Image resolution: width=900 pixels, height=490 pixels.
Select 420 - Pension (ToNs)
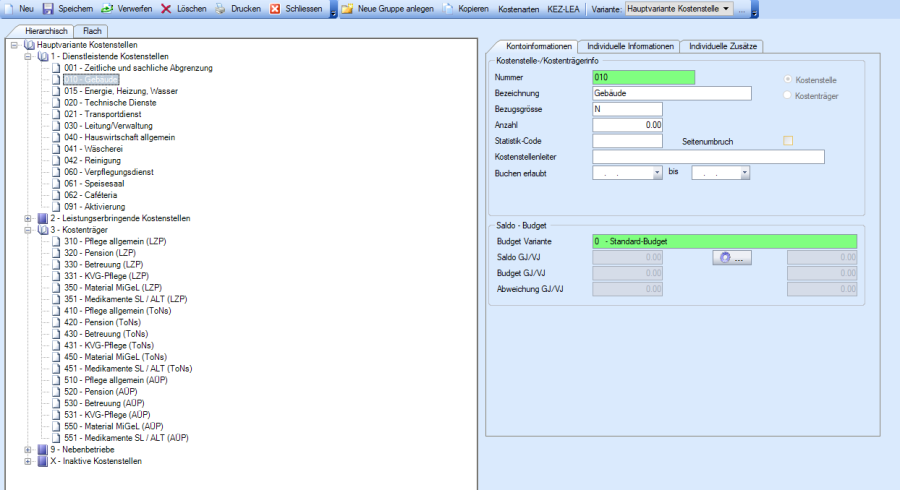[102, 322]
